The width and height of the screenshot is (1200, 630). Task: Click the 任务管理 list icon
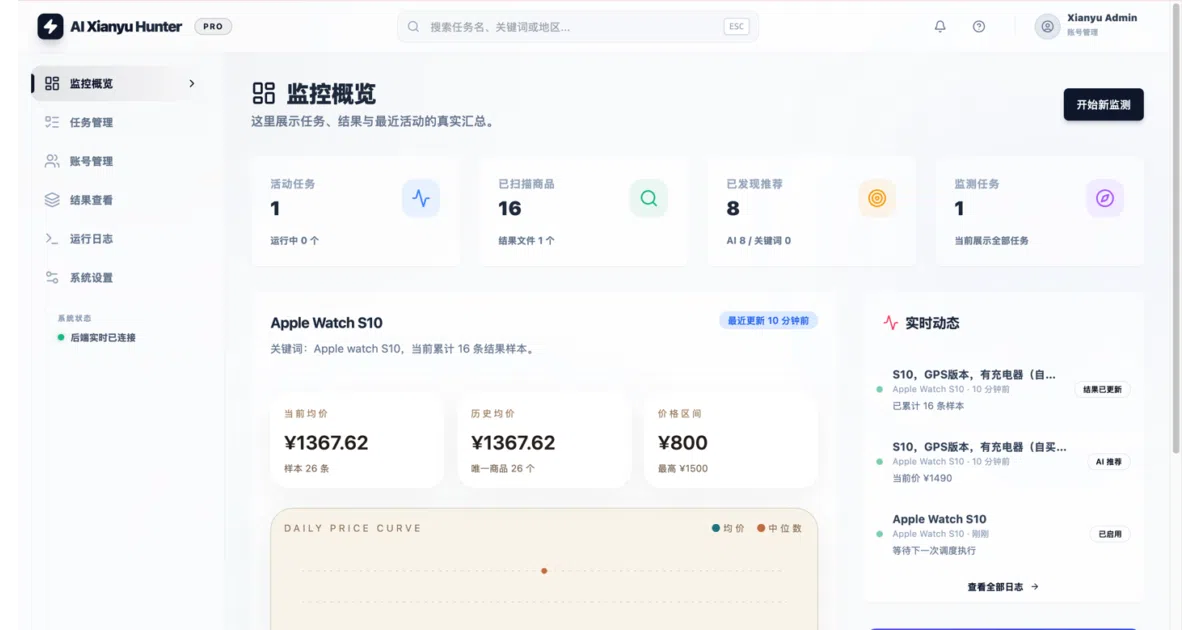point(52,122)
